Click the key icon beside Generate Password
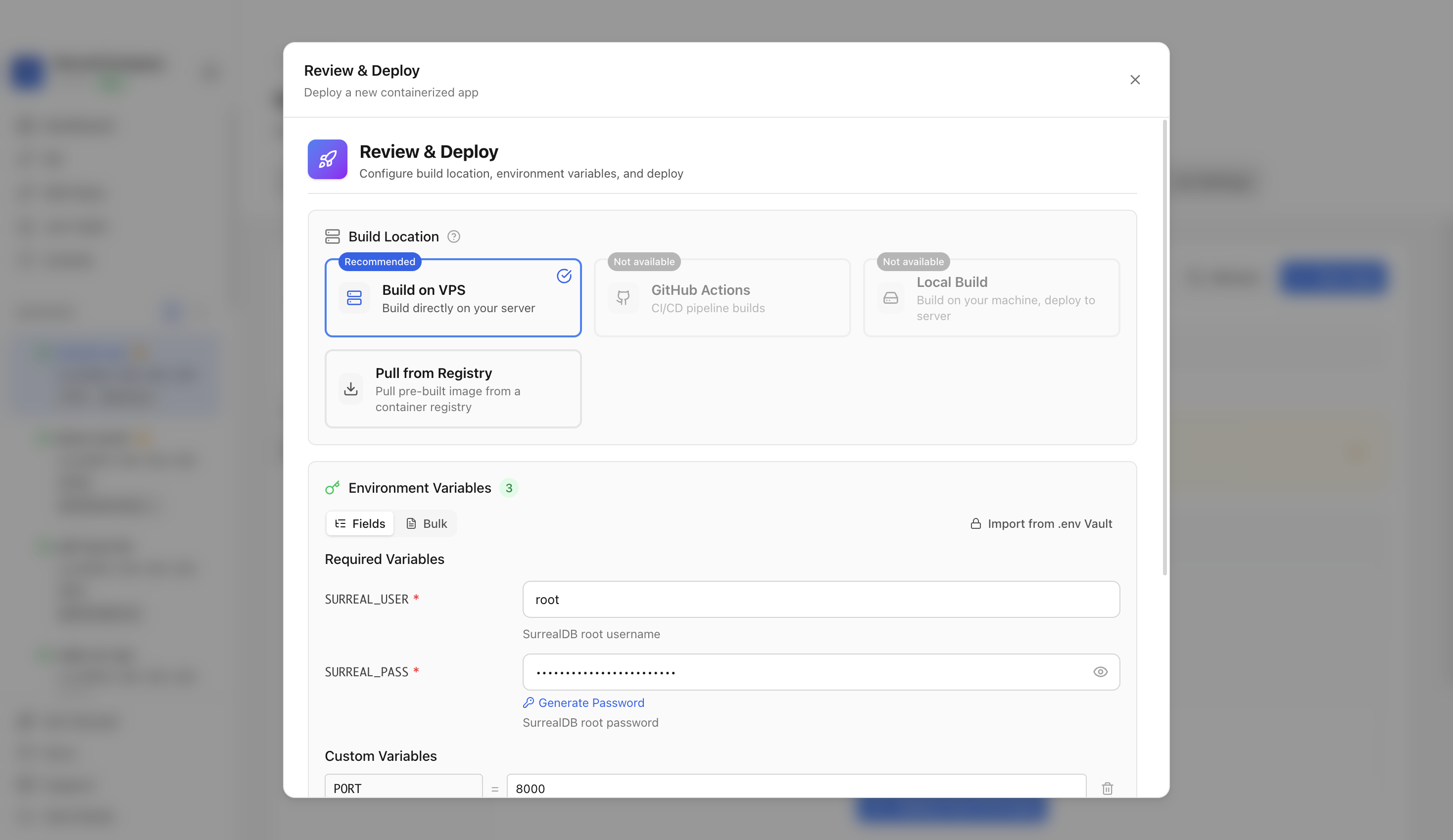 [528, 702]
